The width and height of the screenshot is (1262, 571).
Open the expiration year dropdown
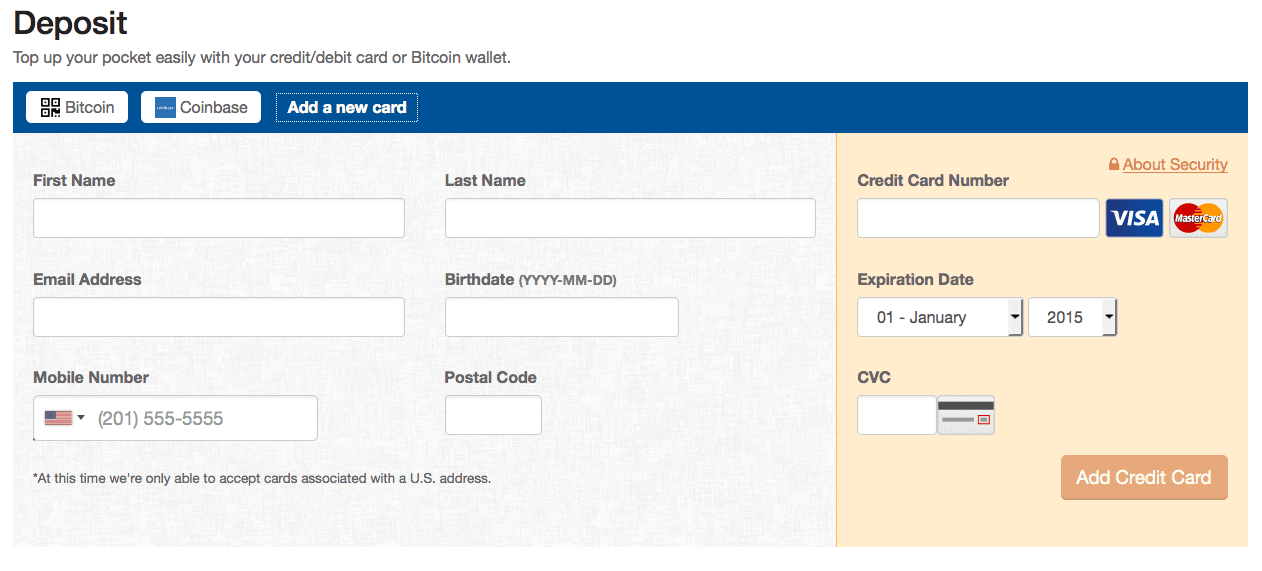[x=1072, y=317]
